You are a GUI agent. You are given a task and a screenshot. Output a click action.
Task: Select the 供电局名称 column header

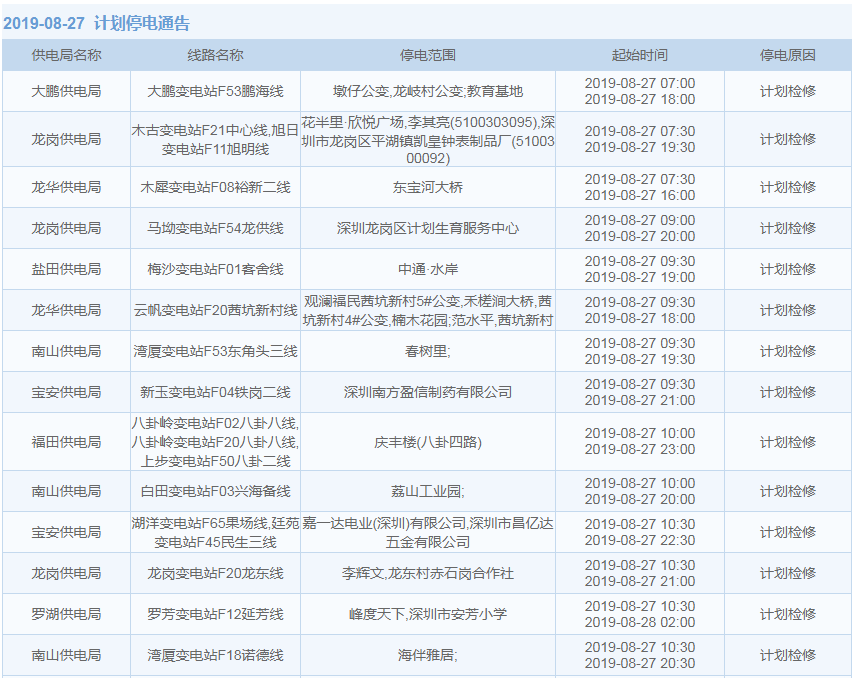pyautogui.click(x=66, y=55)
